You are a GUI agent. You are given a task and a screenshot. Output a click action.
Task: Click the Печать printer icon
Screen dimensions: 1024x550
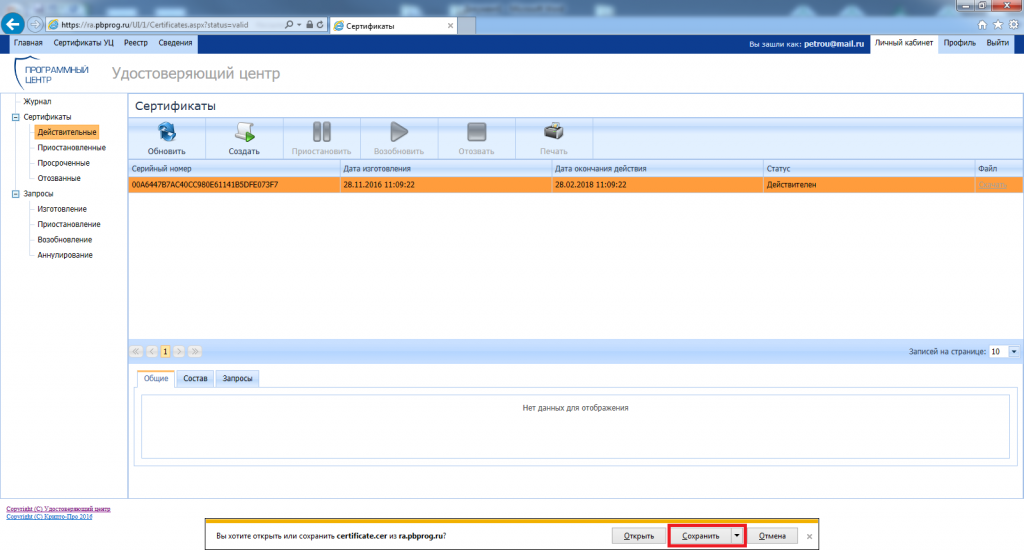pos(554,133)
